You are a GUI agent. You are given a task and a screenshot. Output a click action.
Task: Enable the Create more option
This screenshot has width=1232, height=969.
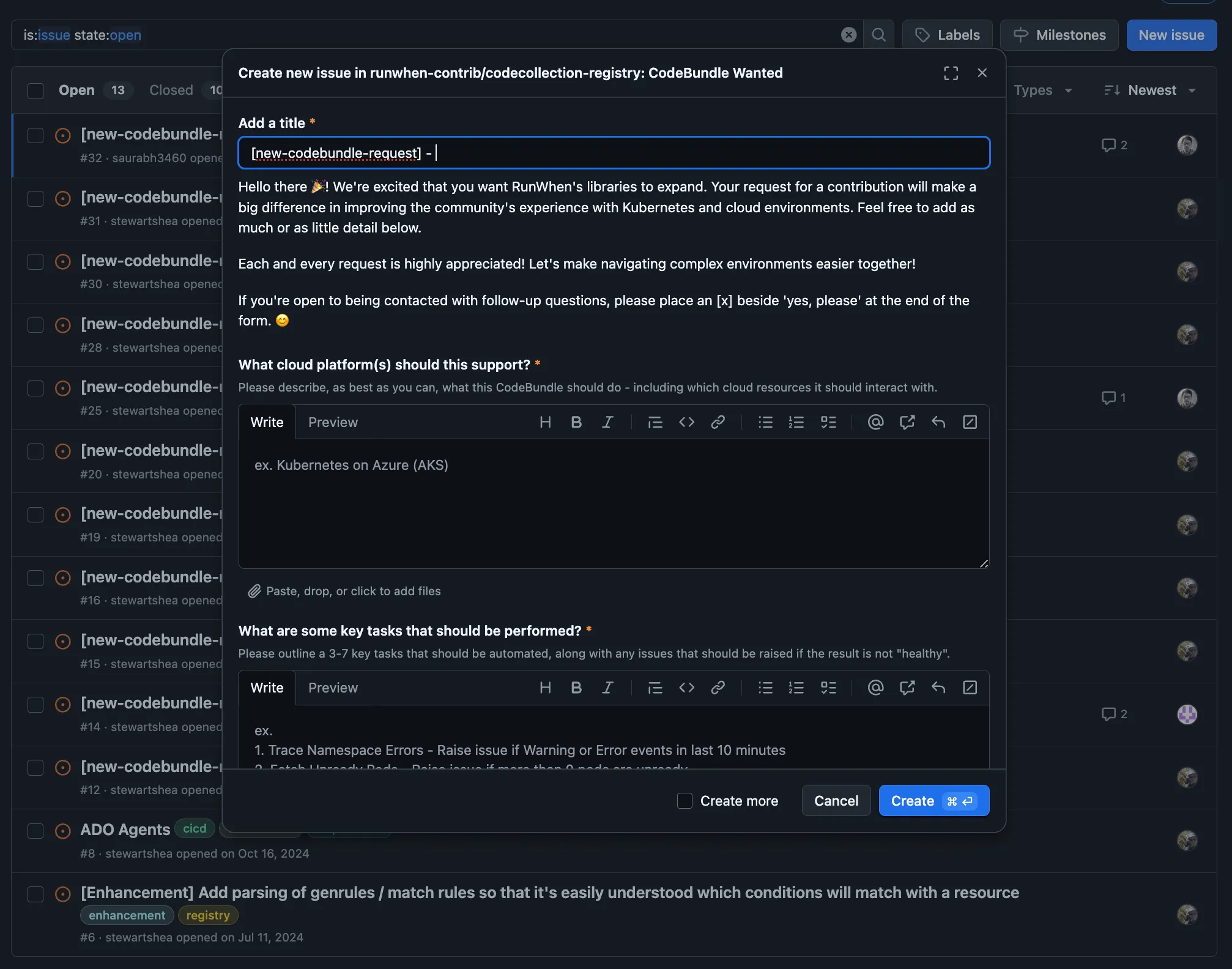click(x=684, y=801)
